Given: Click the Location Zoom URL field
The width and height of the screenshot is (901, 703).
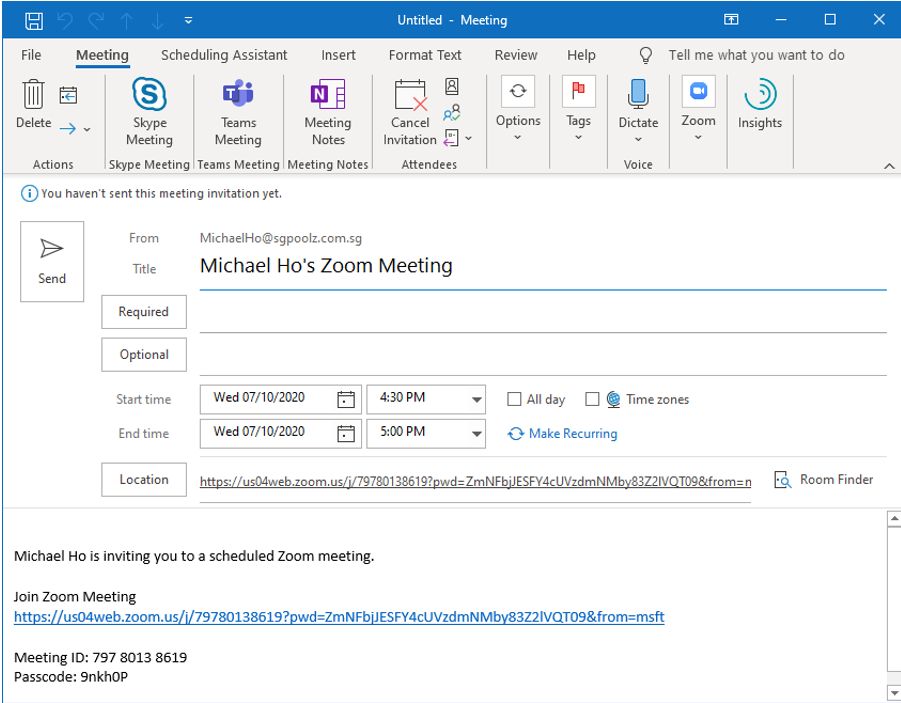Looking at the screenshot, I should click(x=475, y=482).
